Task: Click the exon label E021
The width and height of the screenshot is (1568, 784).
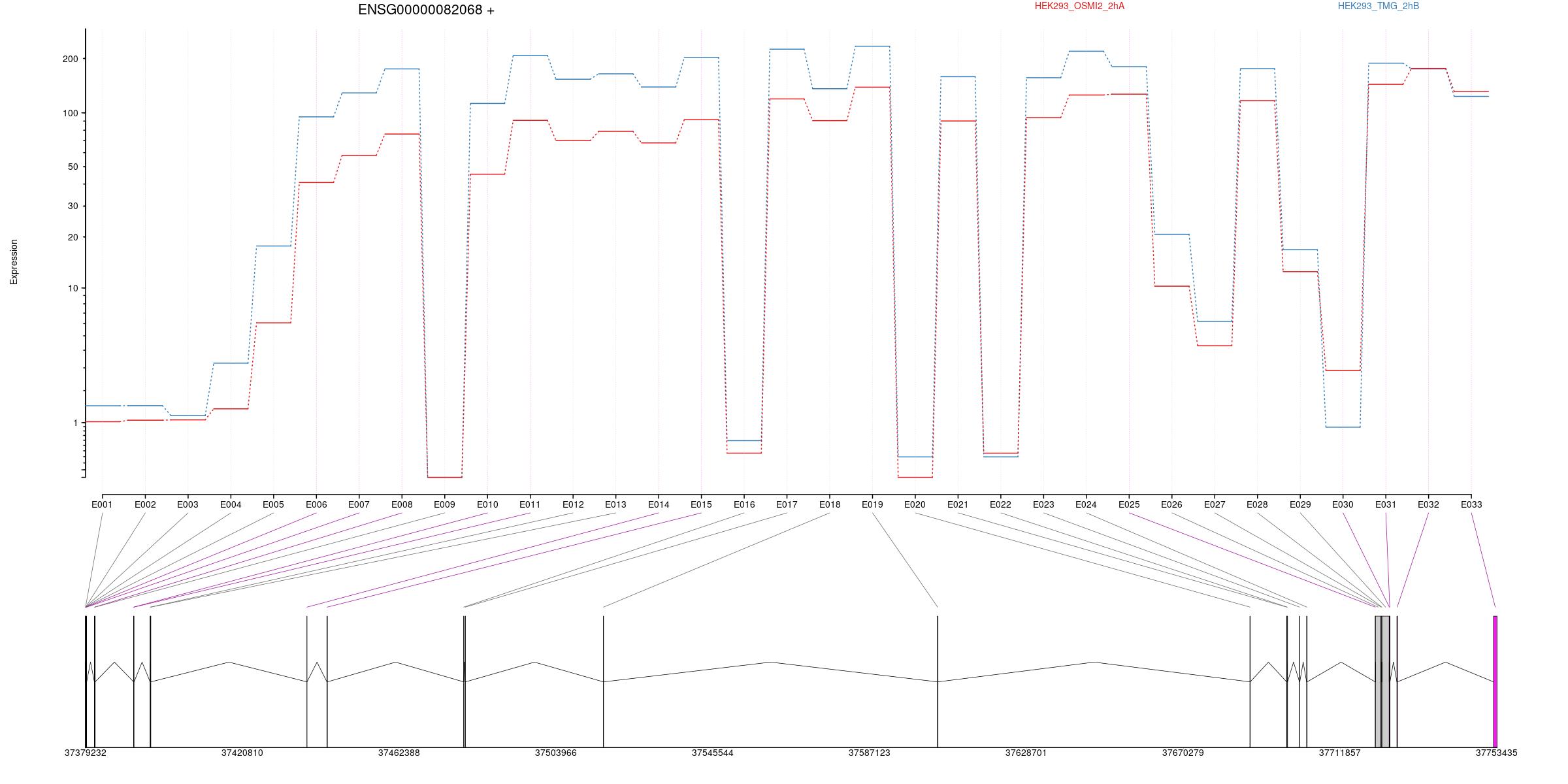Action: (958, 504)
